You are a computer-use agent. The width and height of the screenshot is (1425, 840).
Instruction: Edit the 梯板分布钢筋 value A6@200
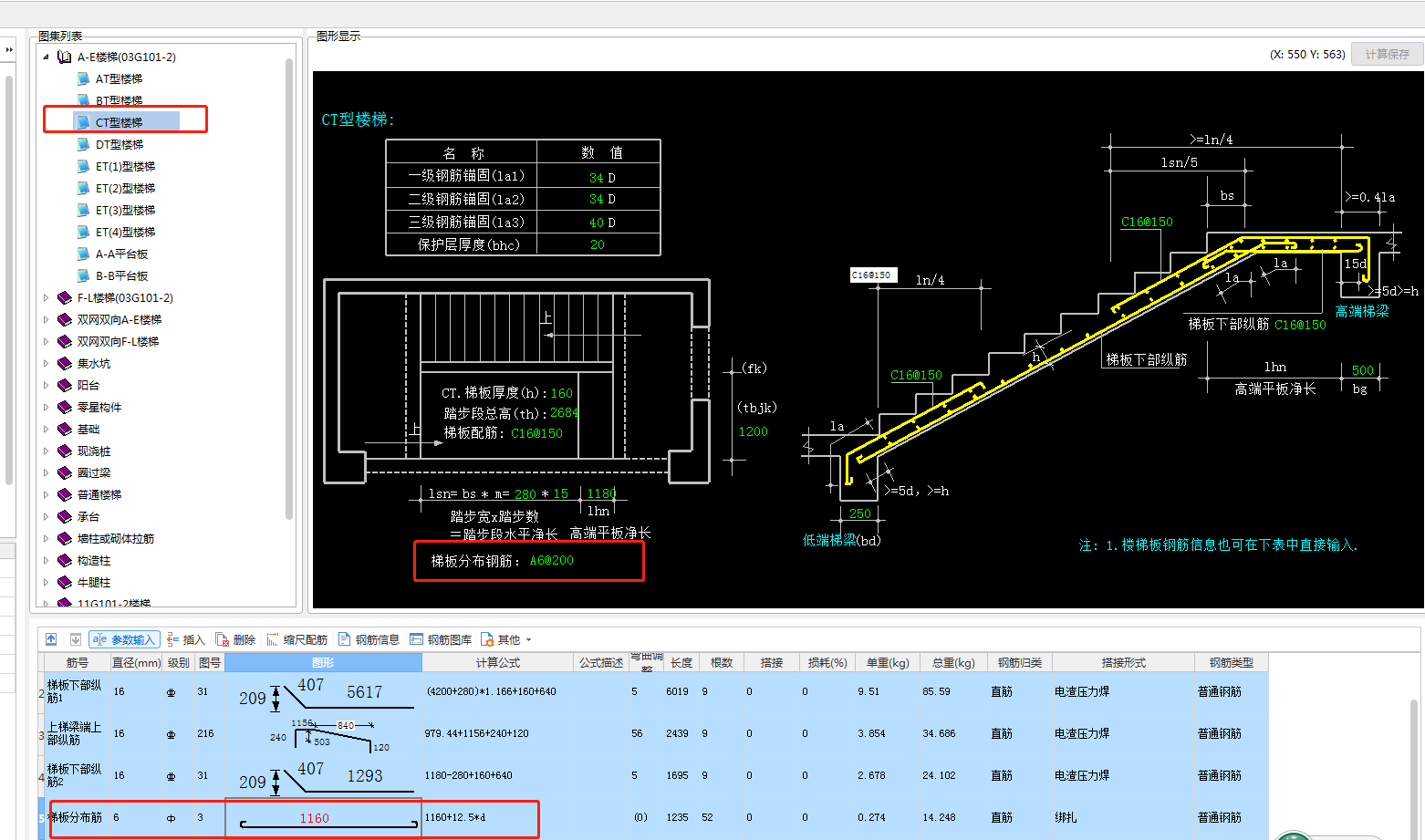coord(551,560)
